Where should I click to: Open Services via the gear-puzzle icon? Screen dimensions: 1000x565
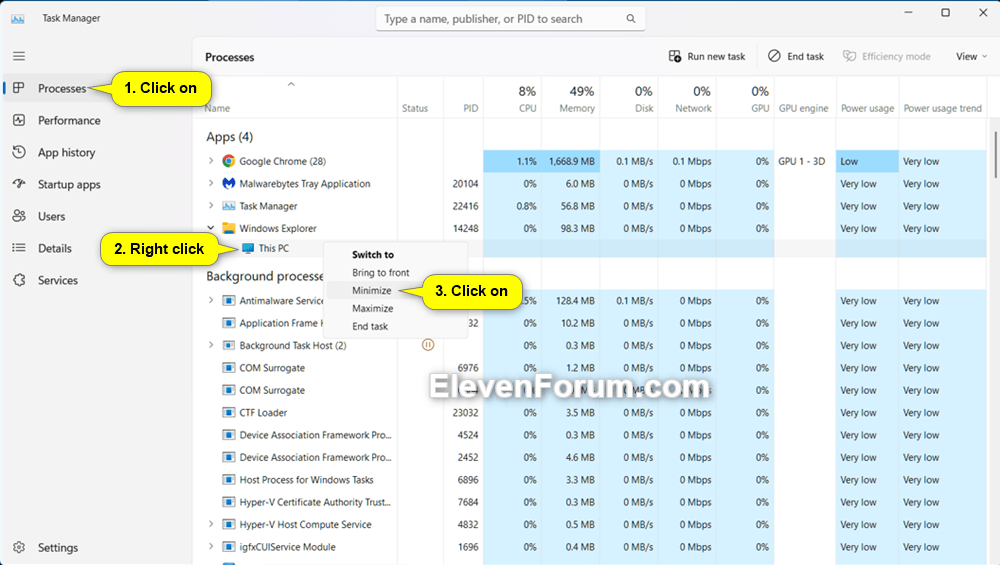[x=19, y=279]
